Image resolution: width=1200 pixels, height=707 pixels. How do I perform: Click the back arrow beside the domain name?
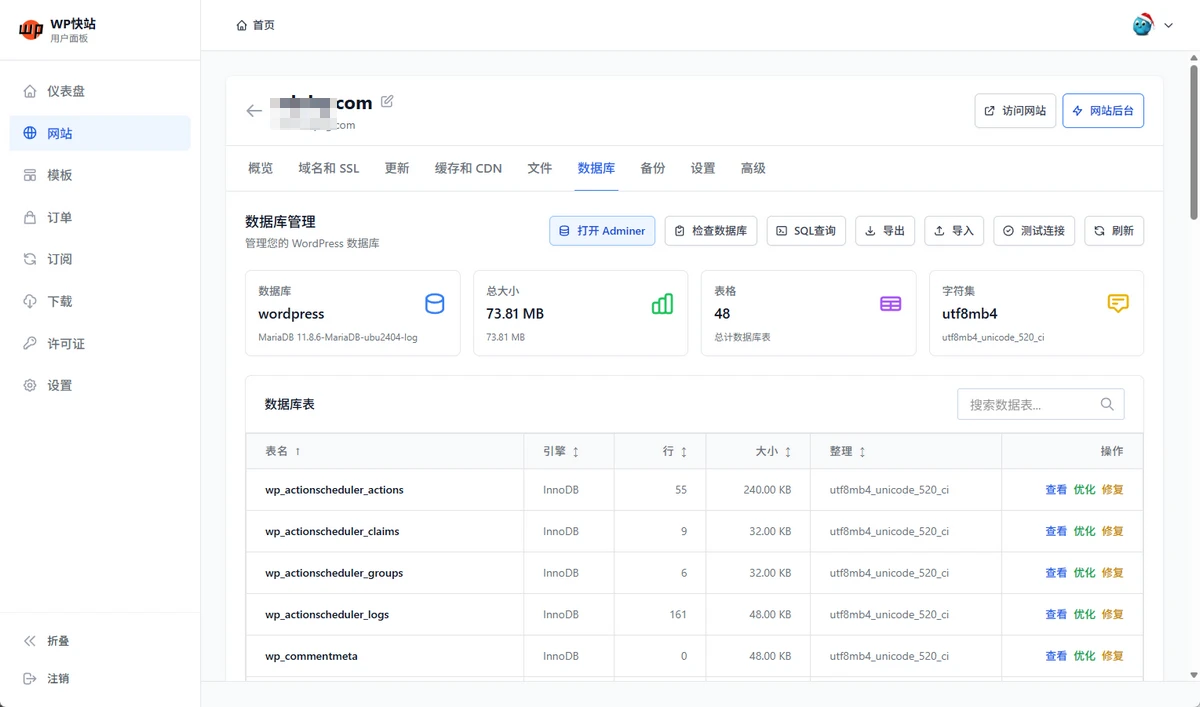(x=254, y=111)
